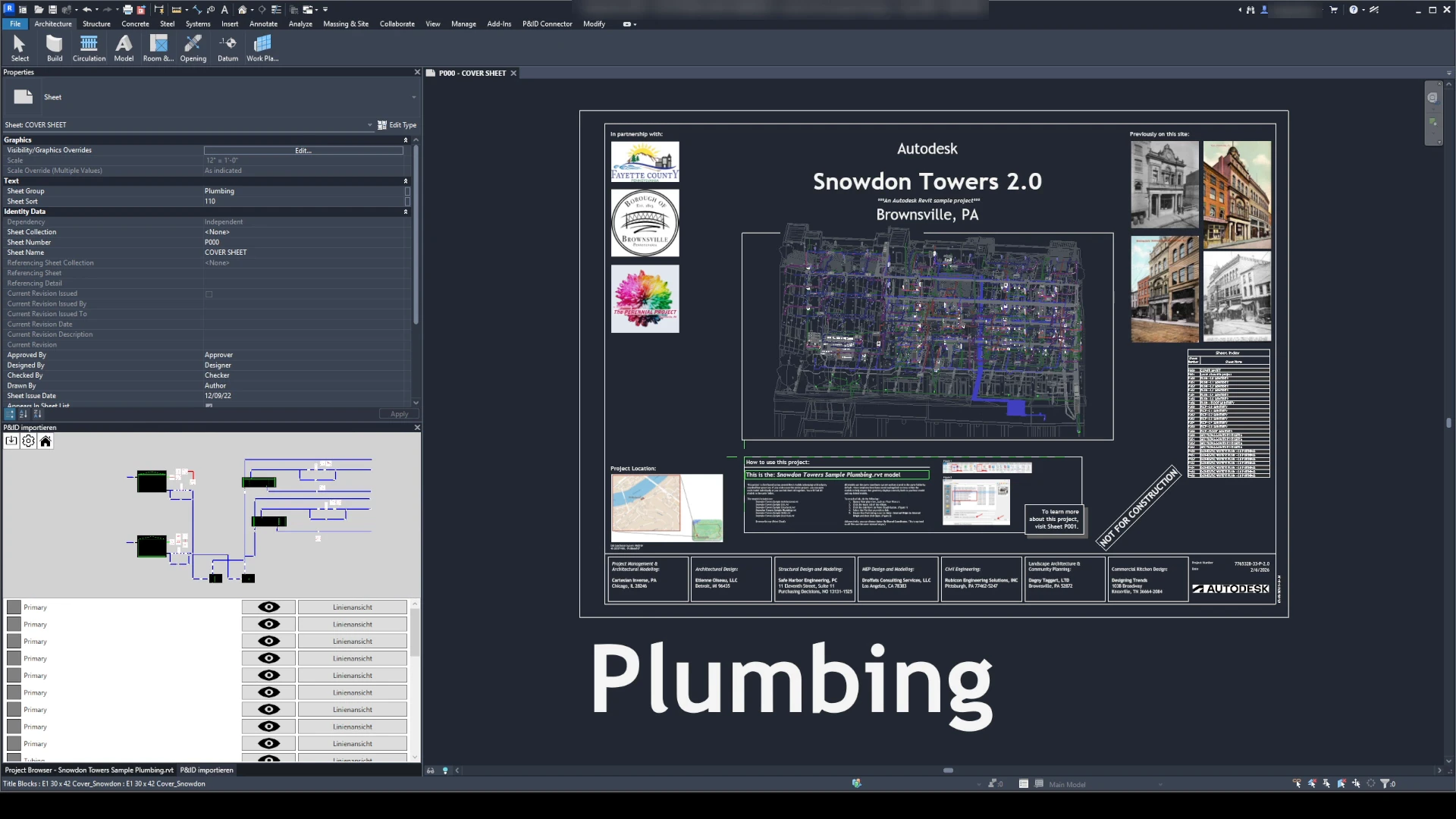Screen dimensions: 1456x819
Task: Toggle visibility eye of second Primary row
Action: tap(268, 624)
